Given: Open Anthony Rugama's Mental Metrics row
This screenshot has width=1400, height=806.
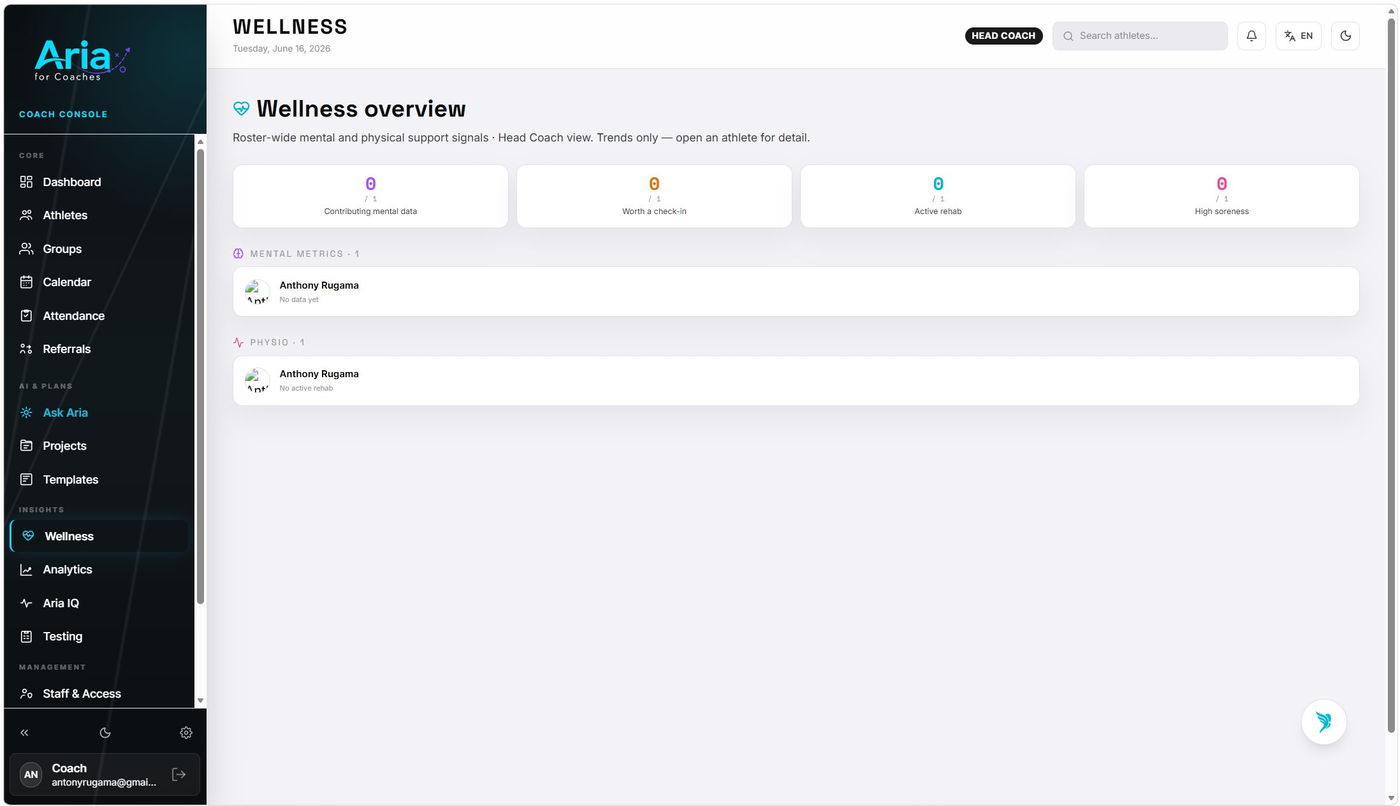Looking at the screenshot, I should tap(796, 292).
